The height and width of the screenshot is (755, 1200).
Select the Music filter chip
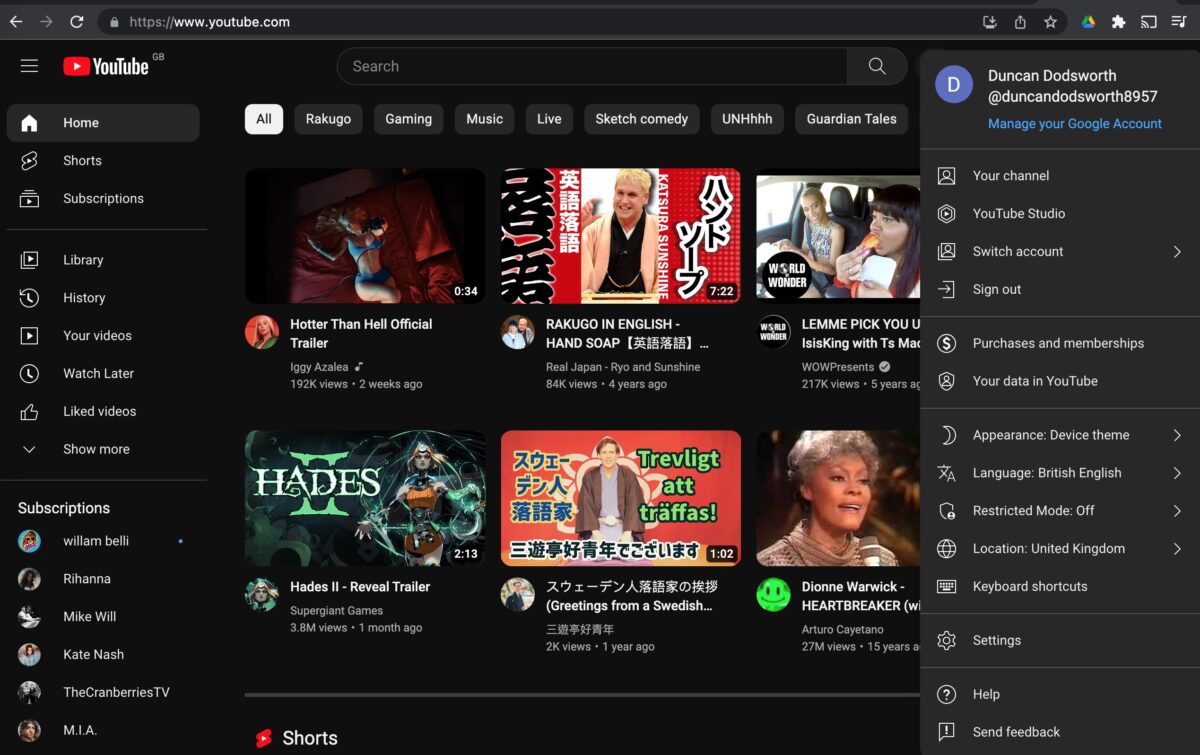[484, 119]
